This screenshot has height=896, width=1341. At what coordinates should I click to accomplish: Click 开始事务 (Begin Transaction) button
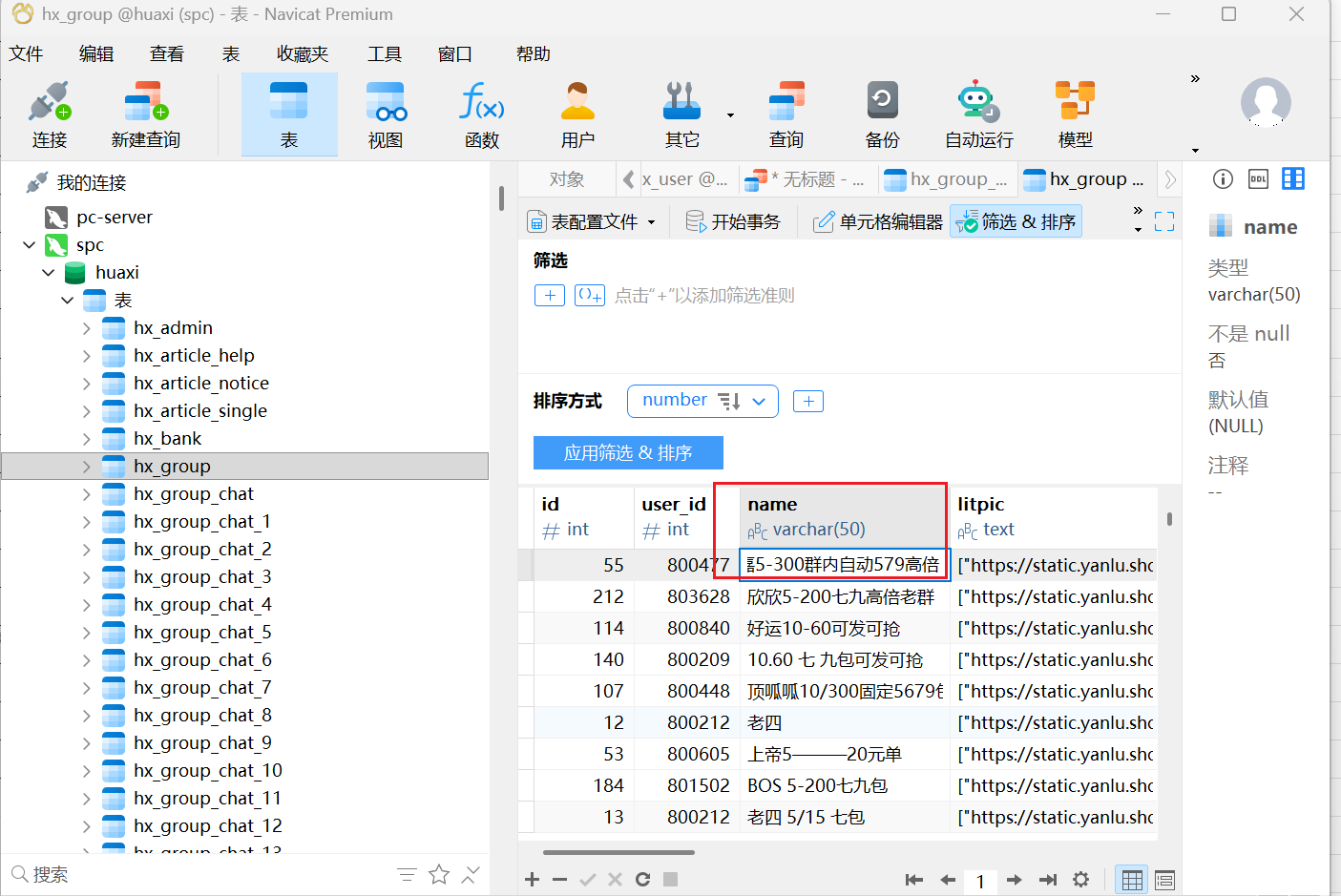(733, 222)
